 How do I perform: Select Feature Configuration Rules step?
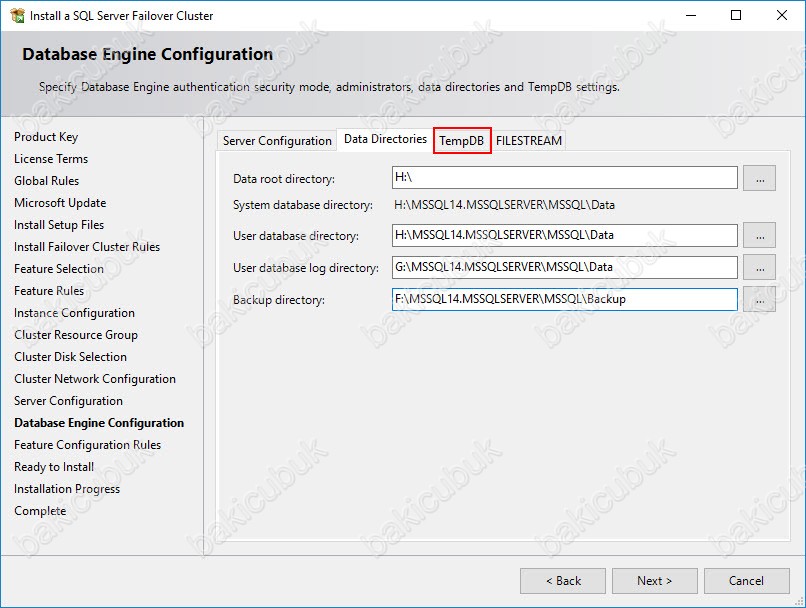click(x=87, y=445)
